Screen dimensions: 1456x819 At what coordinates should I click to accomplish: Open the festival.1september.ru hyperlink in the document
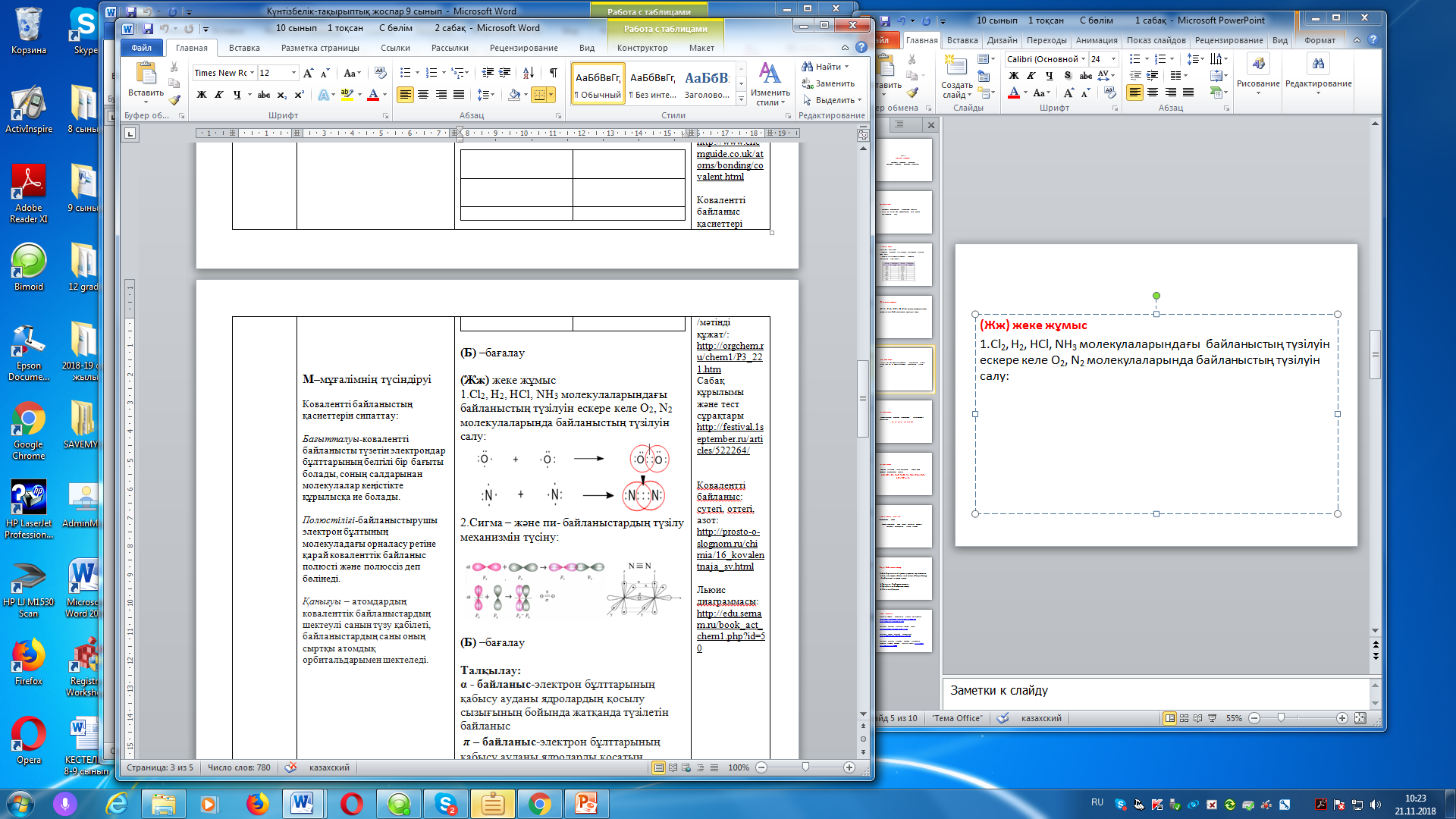[730, 438]
